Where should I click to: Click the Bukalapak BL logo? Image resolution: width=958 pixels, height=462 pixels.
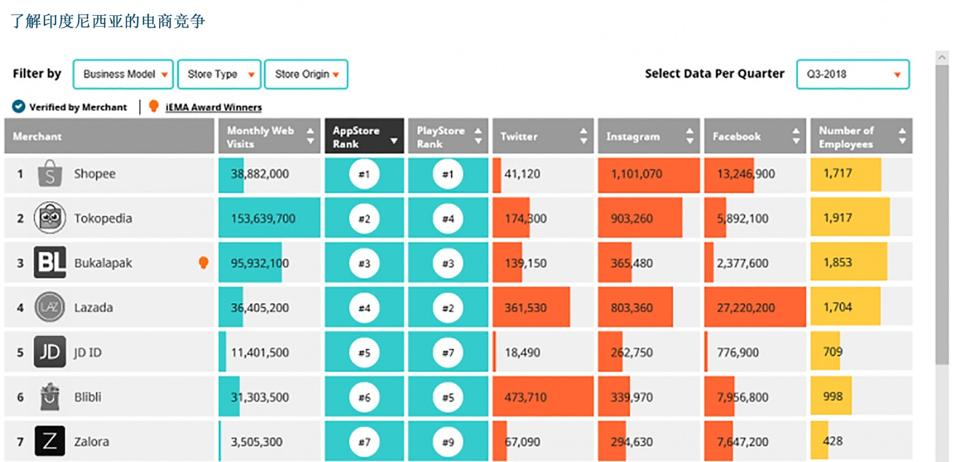tap(50, 263)
